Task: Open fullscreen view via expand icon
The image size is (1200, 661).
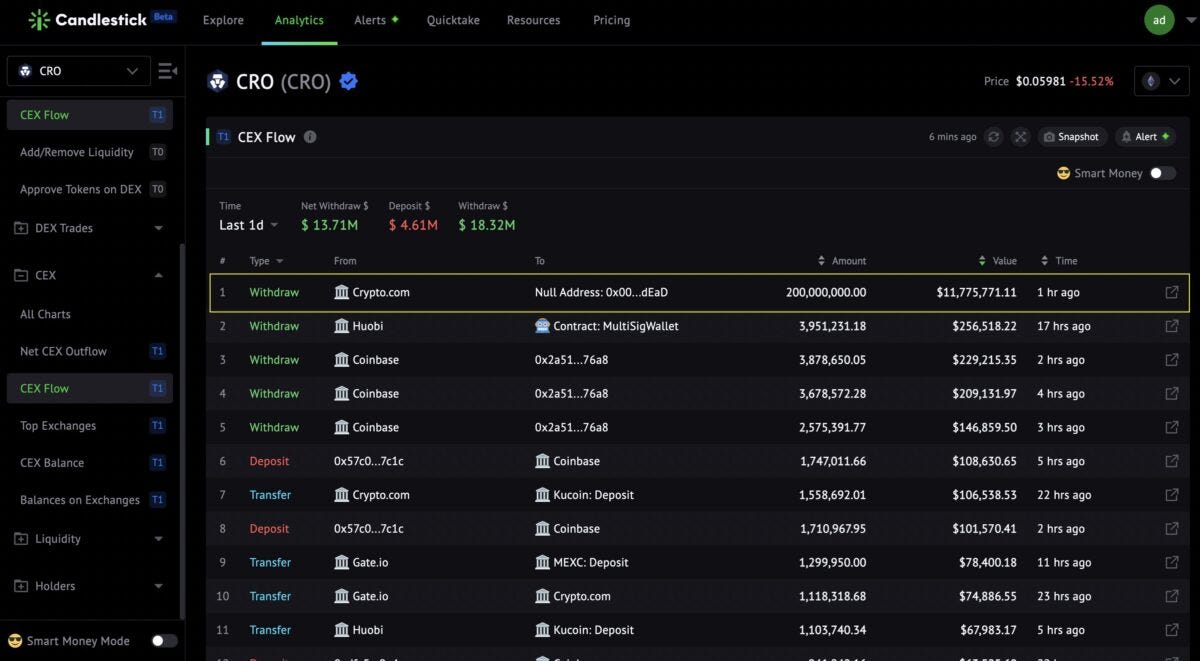Action: click(x=1020, y=136)
